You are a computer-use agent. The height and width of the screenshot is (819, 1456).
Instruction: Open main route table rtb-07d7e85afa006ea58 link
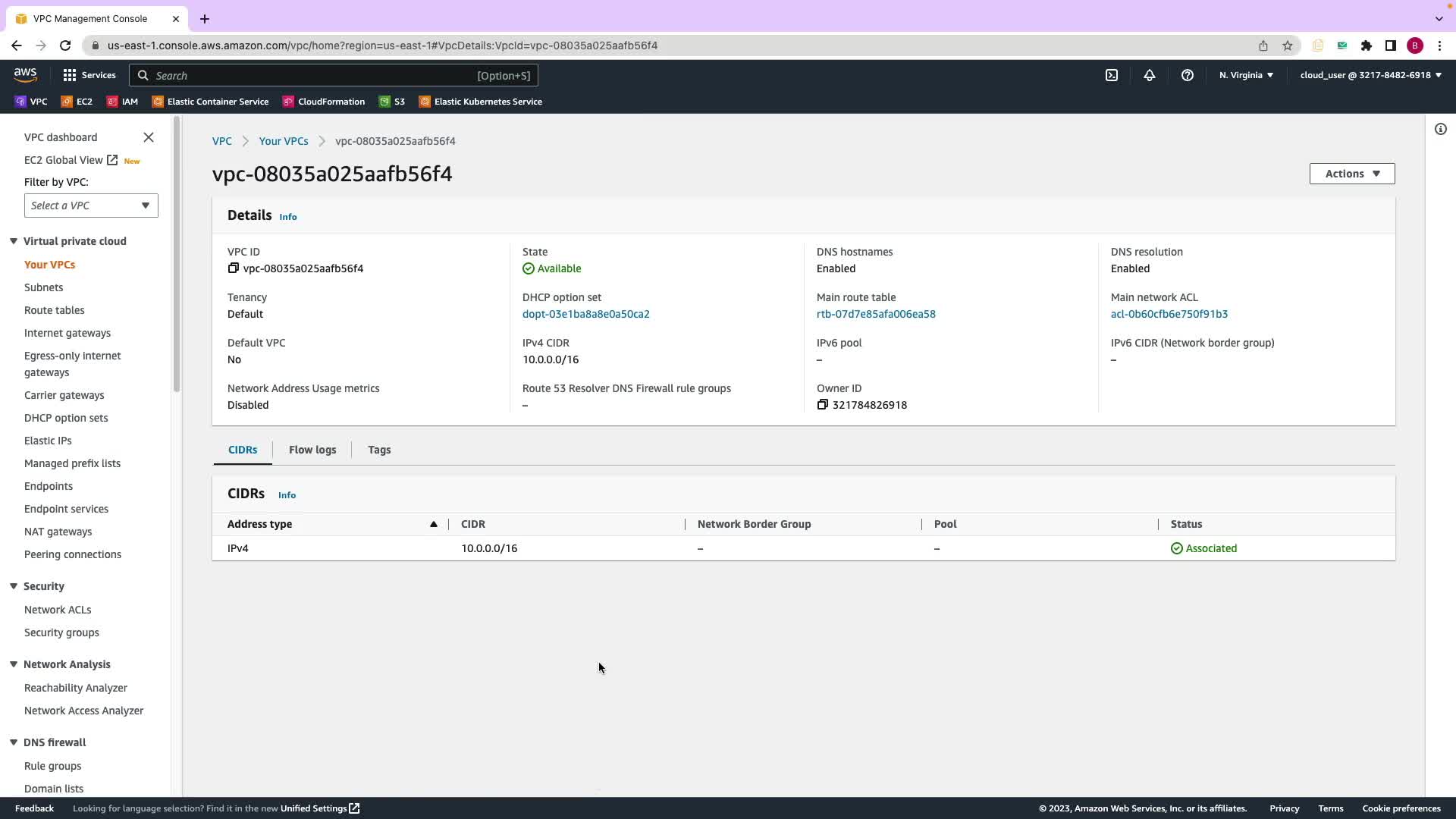[x=876, y=314]
